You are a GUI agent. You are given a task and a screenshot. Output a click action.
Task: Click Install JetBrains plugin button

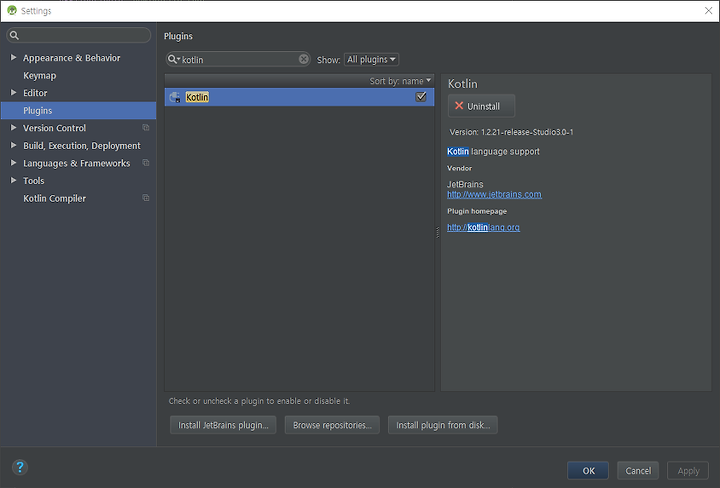(x=223, y=425)
